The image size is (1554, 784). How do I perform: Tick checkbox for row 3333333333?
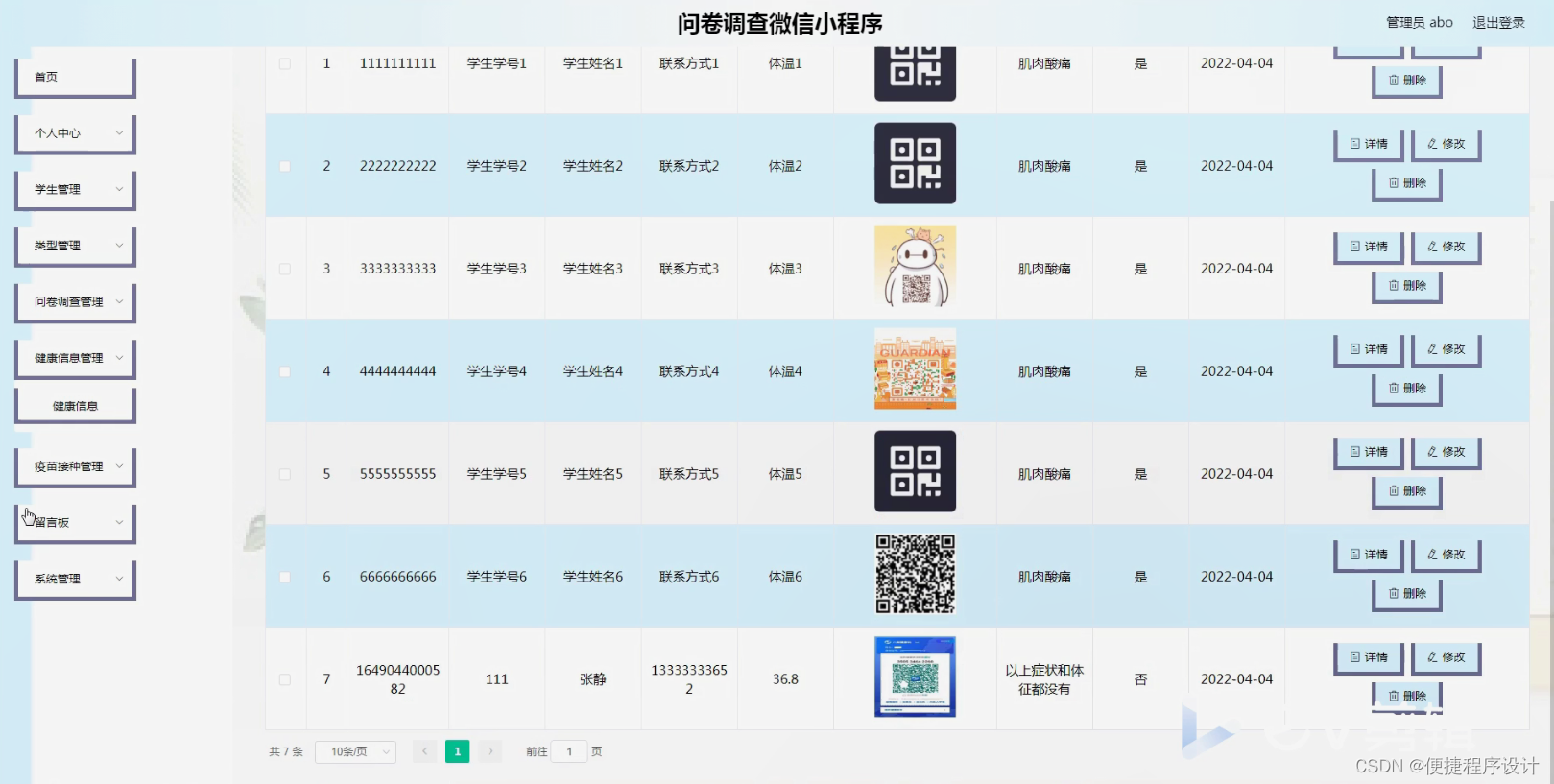285,269
